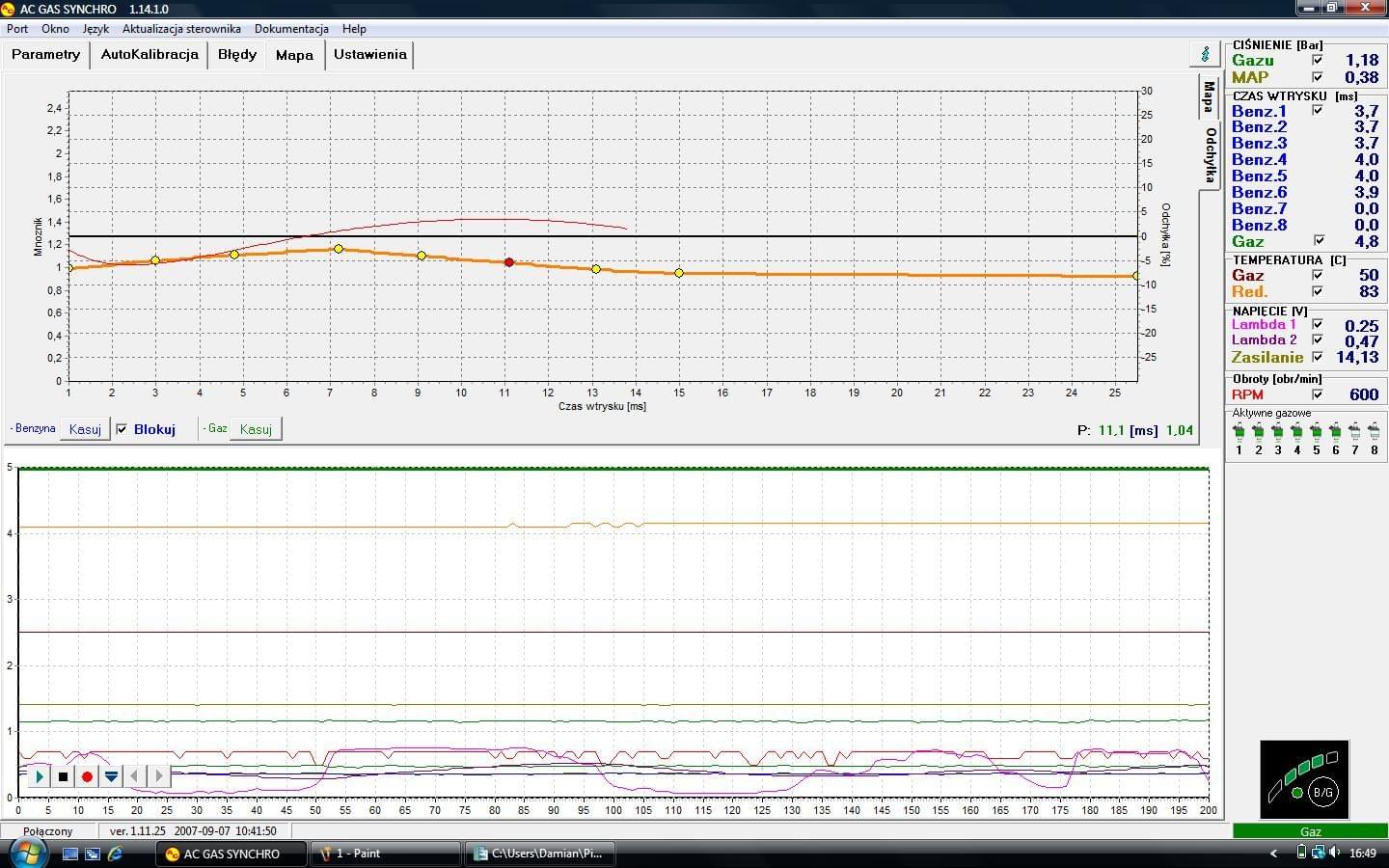Click the AC GAS SYNCHRO taskbar button
1389x868 pixels.
click(231, 854)
